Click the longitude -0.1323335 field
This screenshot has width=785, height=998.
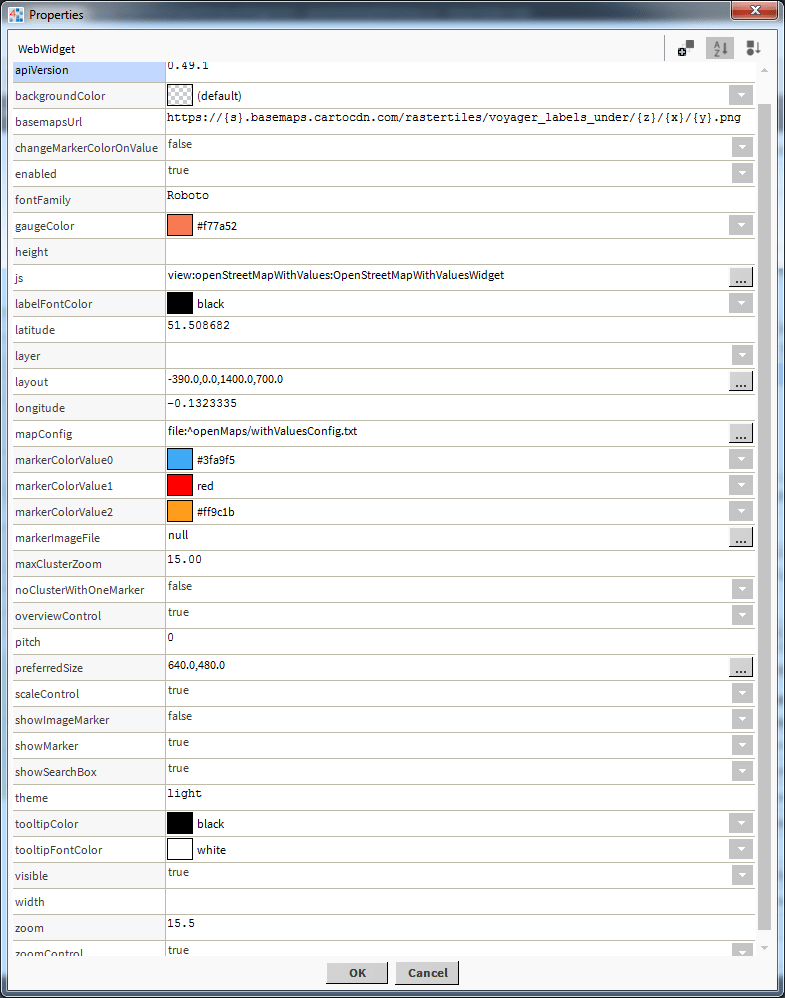click(460, 407)
